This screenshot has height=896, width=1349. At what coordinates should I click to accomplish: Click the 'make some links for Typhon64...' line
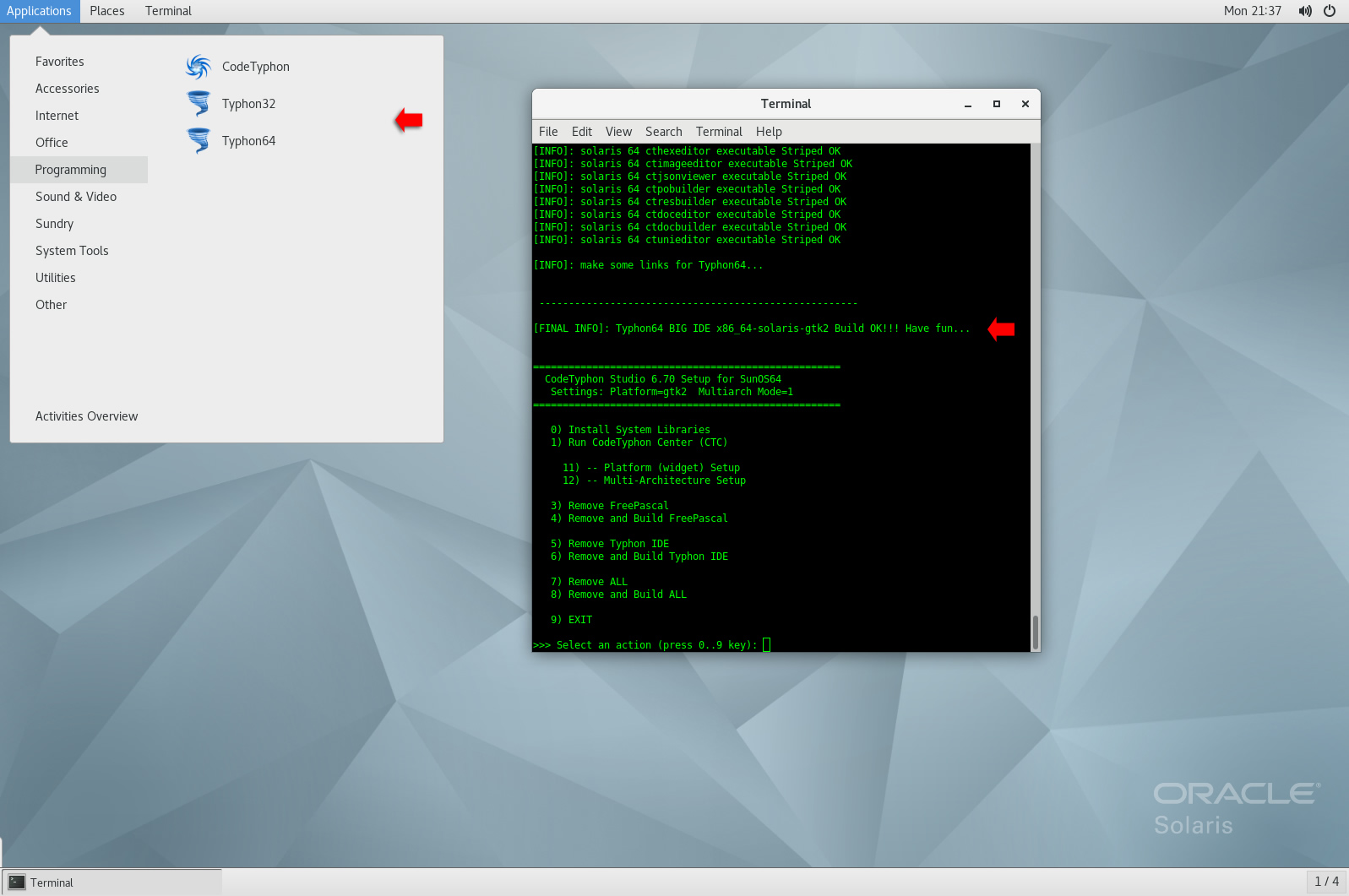point(648,265)
